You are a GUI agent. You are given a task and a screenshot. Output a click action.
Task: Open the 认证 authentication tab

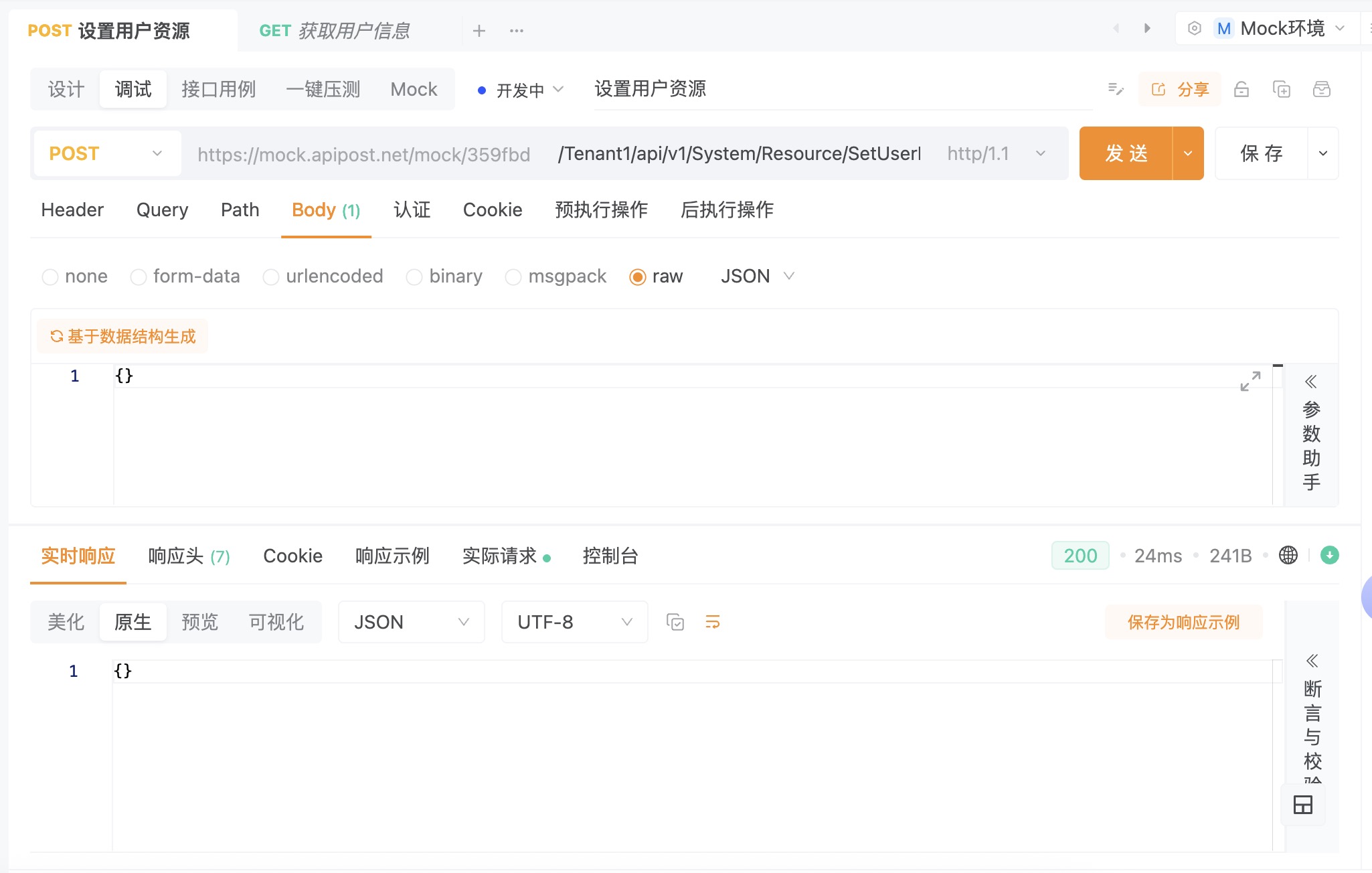tap(412, 210)
